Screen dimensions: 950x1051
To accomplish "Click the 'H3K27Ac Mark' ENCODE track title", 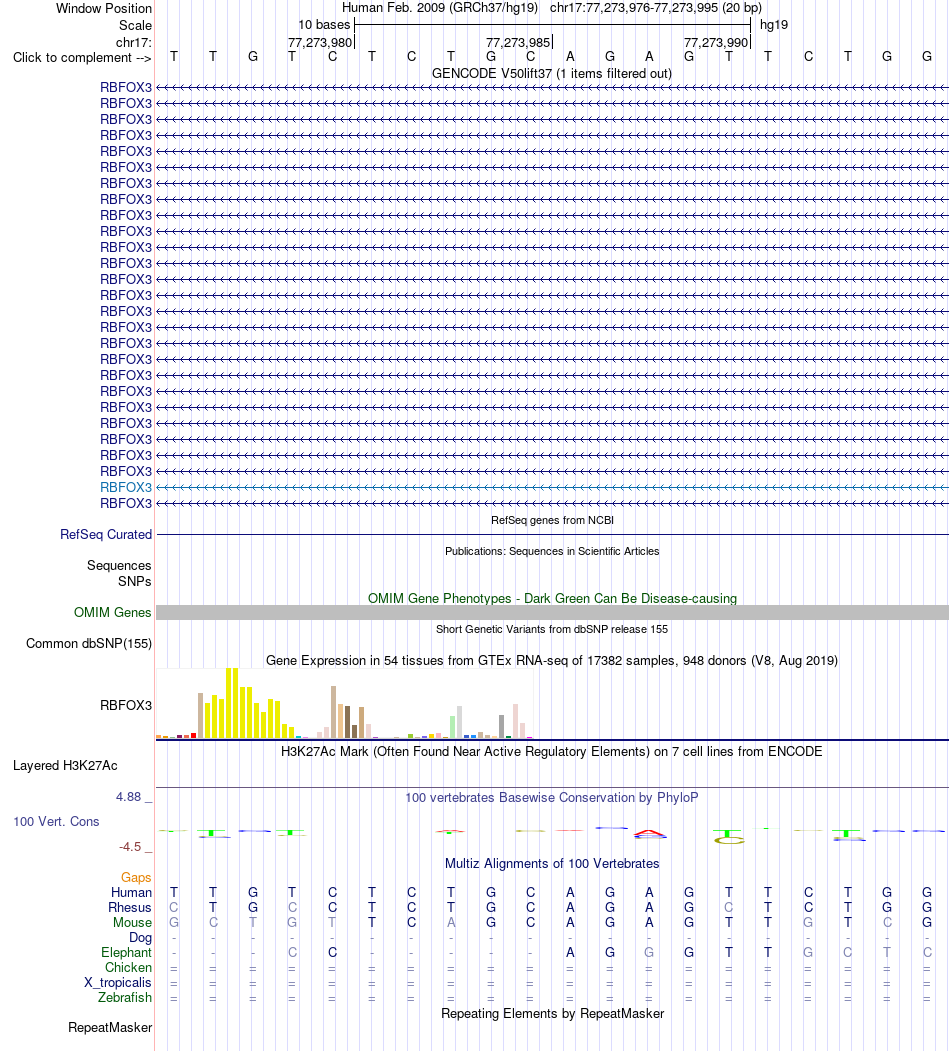I will 551,751.
